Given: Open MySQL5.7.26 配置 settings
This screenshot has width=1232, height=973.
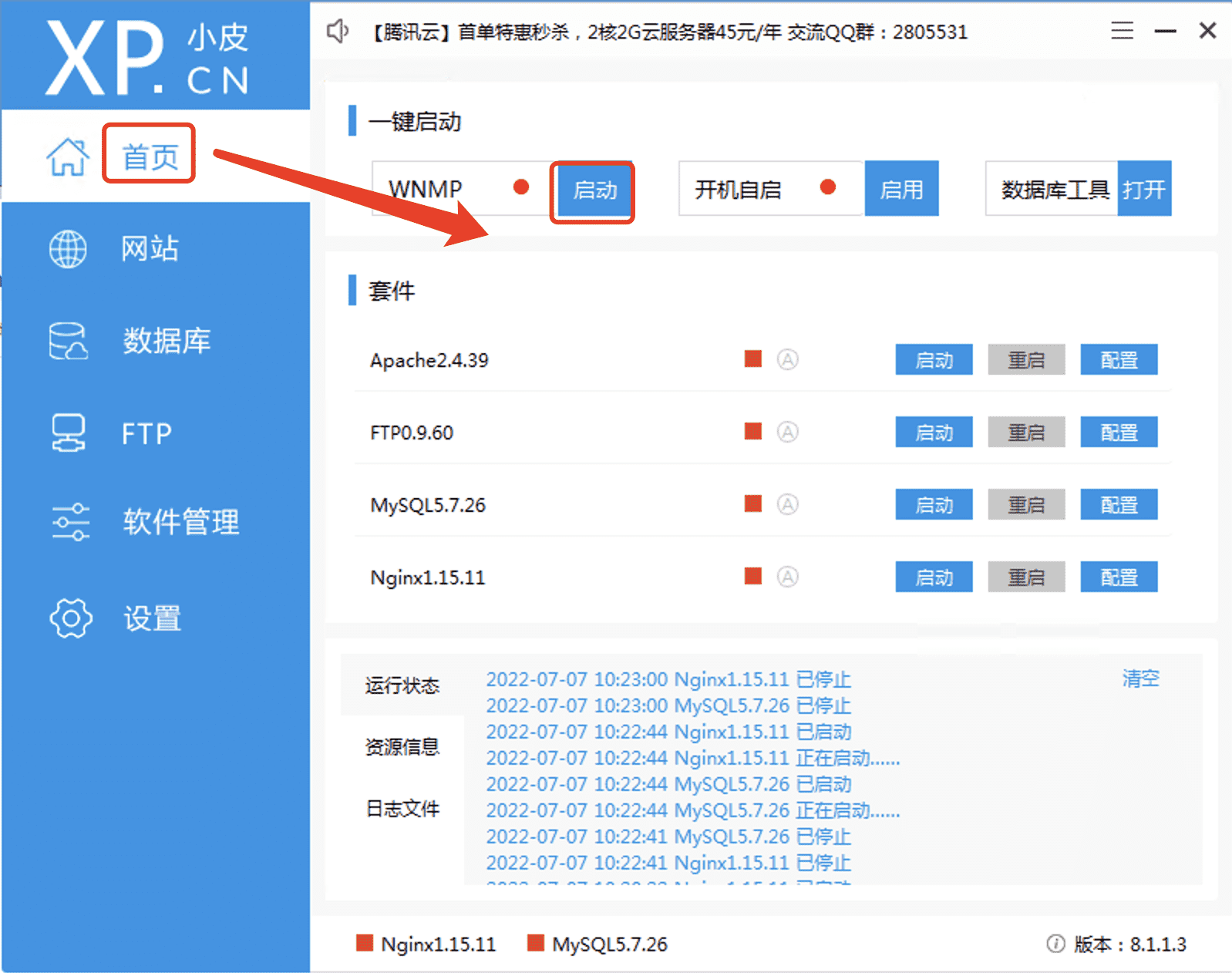Looking at the screenshot, I should (1119, 505).
